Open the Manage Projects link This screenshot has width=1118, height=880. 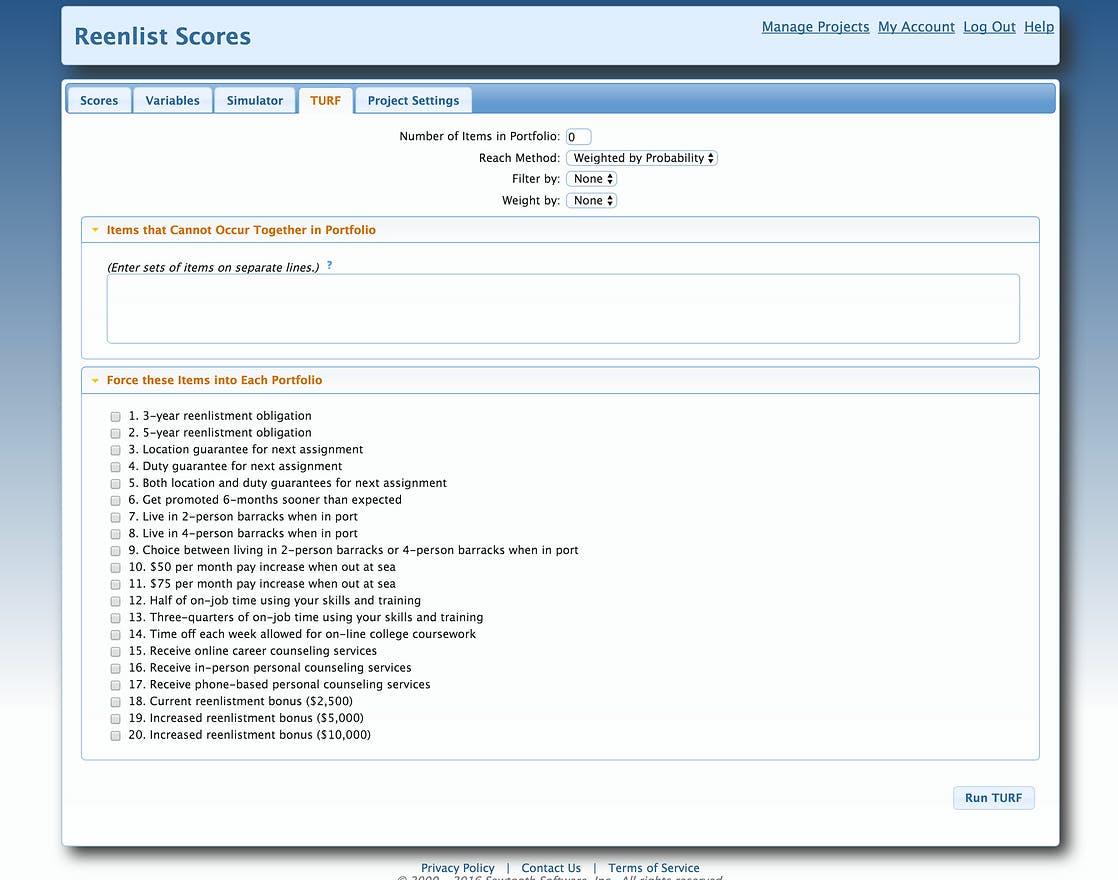pyautogui.click(x=815, y=26)
